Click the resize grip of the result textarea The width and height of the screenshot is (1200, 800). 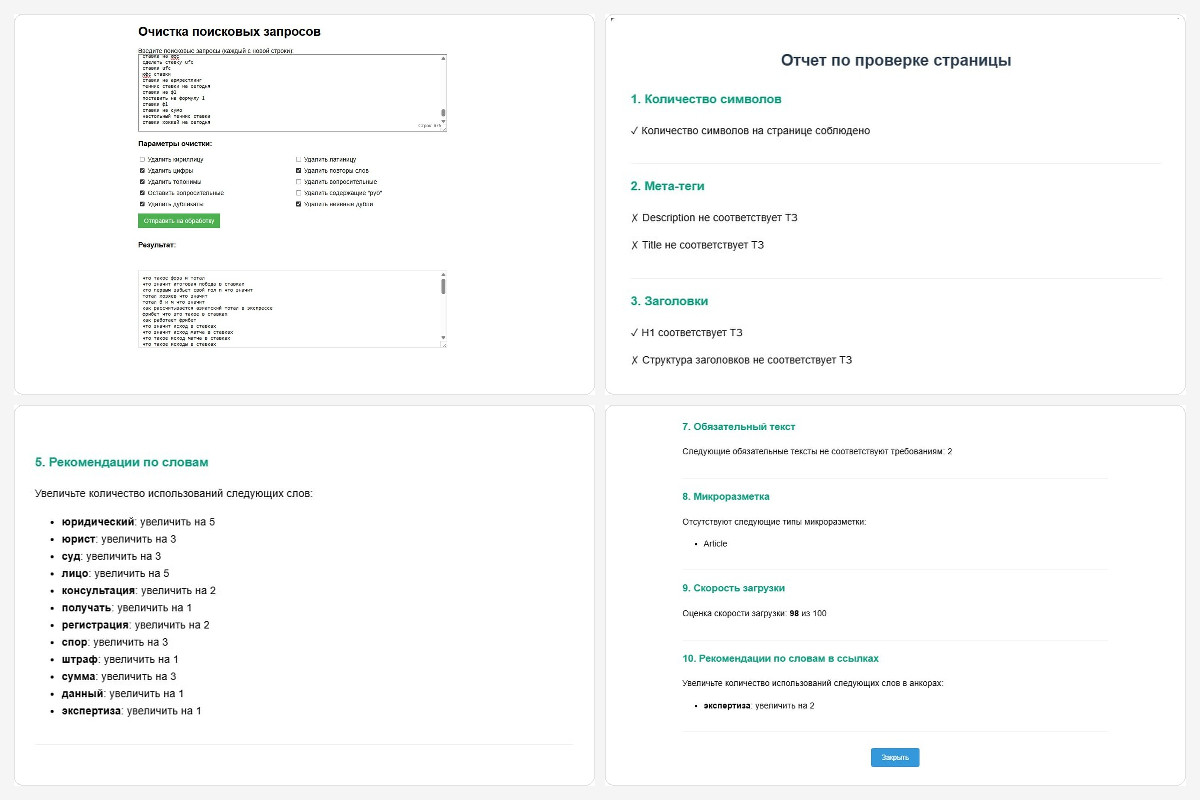[443, 346]
